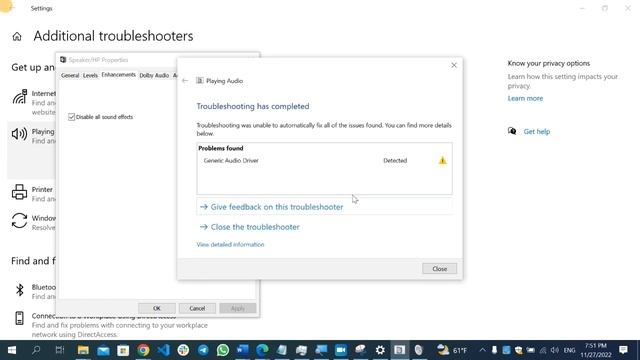Open View detailed information link
The width and height of the screenshot is (640, 360).
(230, 244)
